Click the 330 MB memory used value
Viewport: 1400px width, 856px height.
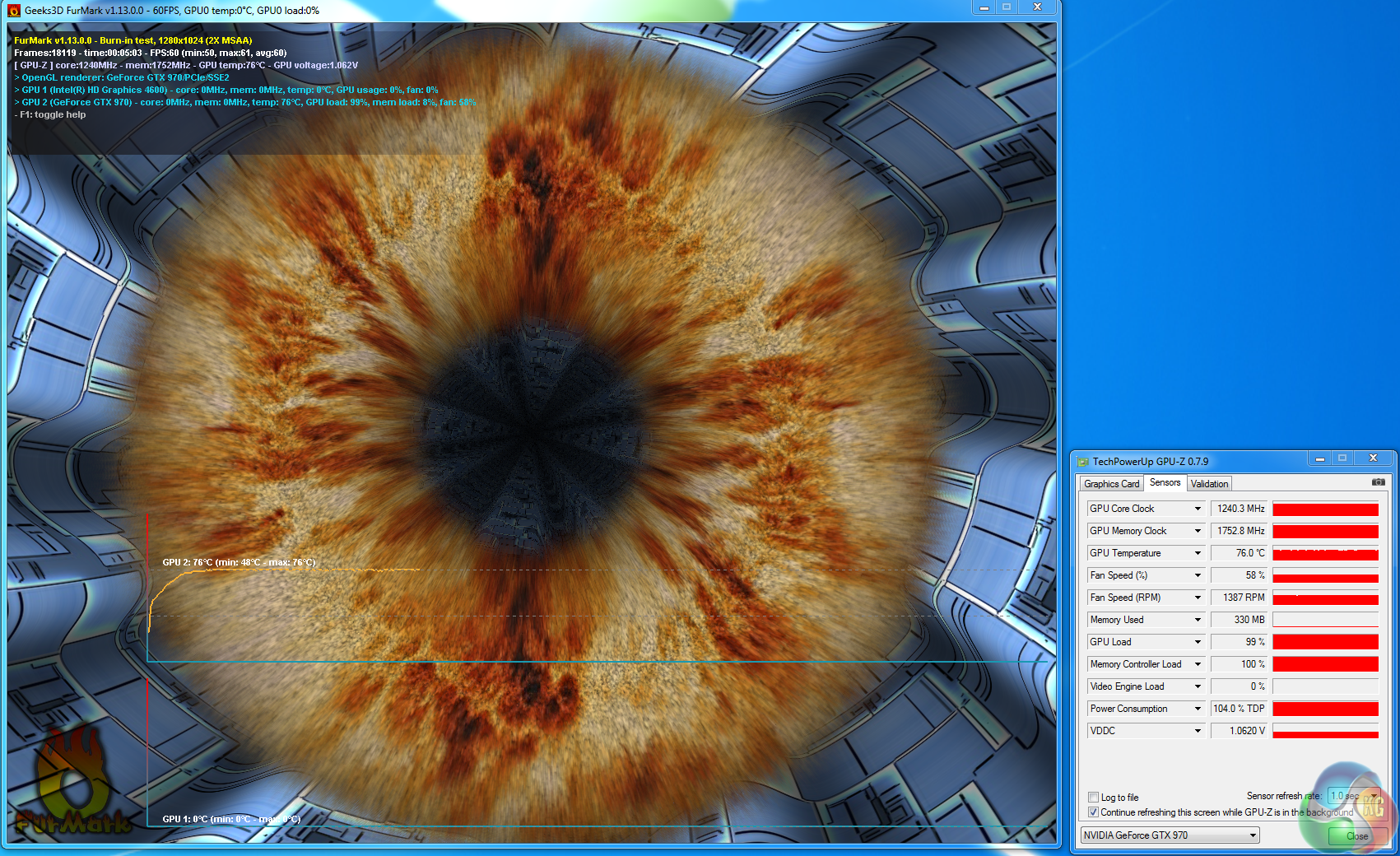click(1239, 620)
